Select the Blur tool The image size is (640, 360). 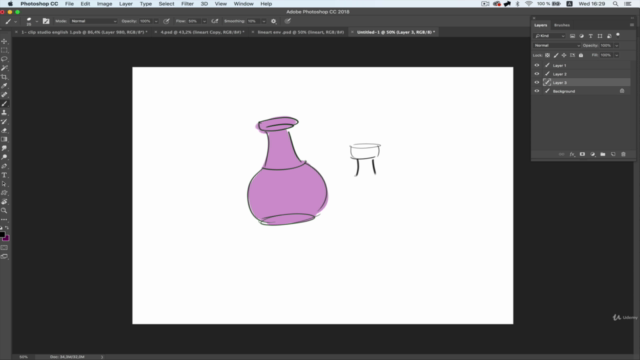(4, 148)
